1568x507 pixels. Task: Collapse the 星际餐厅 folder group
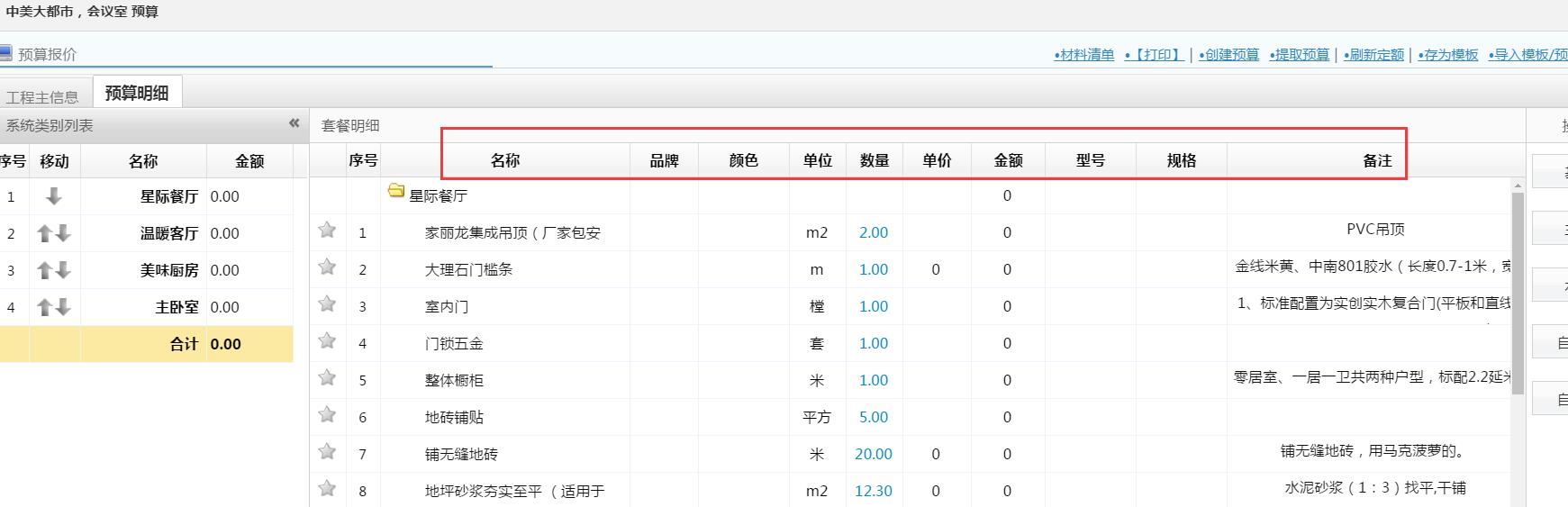(395, 191)
